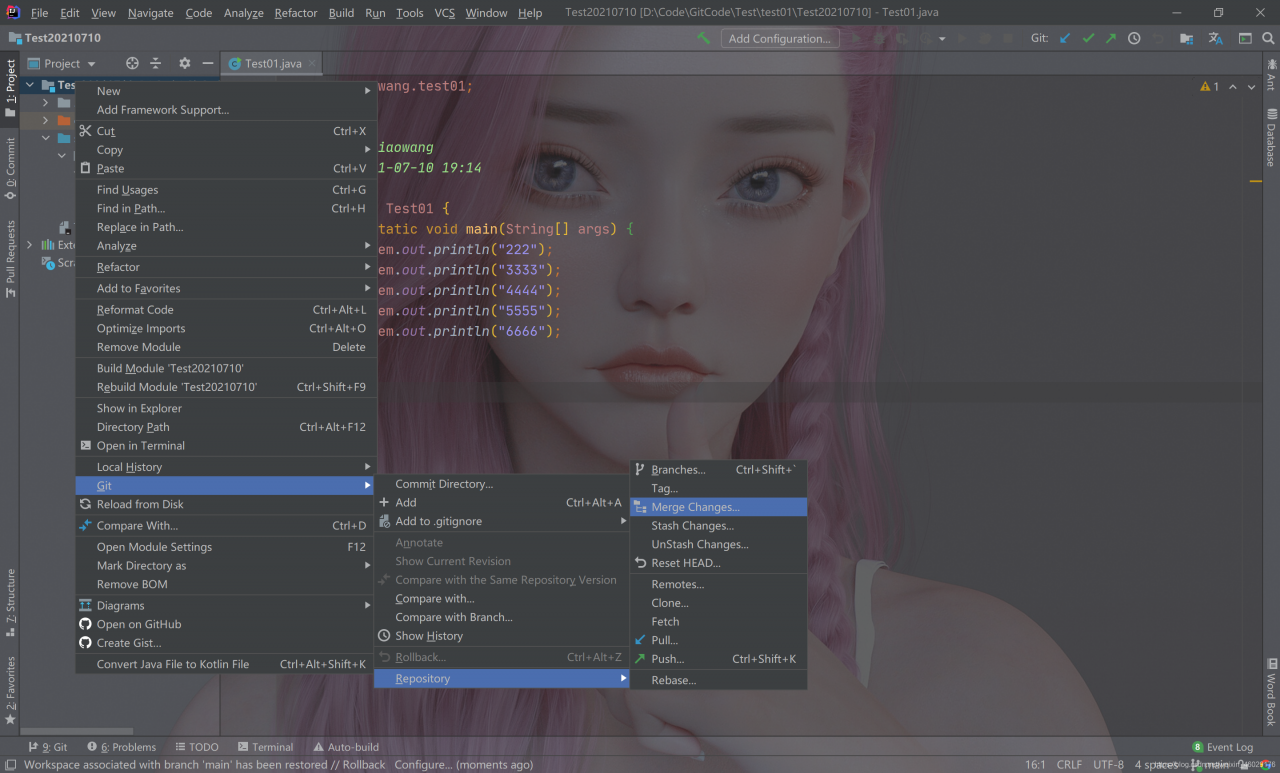Click the Search Everywhere magnifier icon

tap(1269, 38)
